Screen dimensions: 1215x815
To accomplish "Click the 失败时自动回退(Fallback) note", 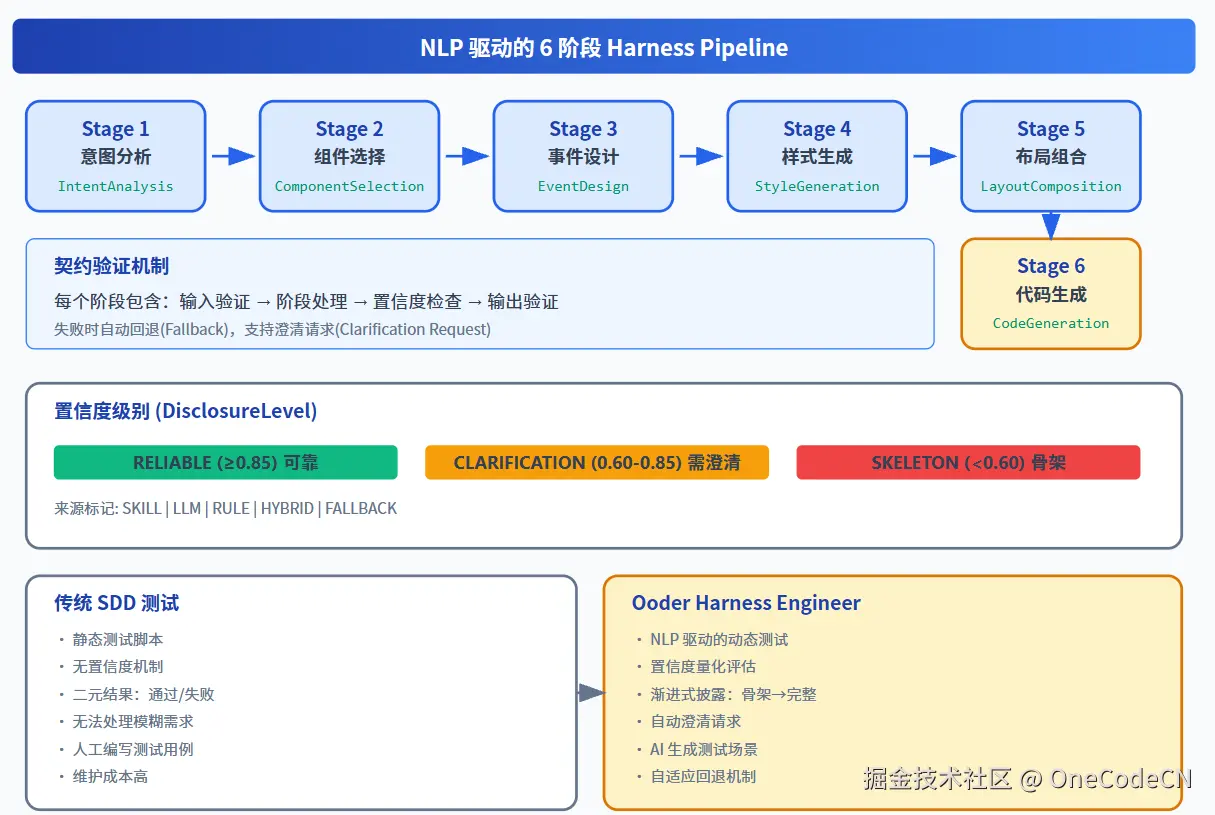I will pyautogui.click(x=272, y=329).
